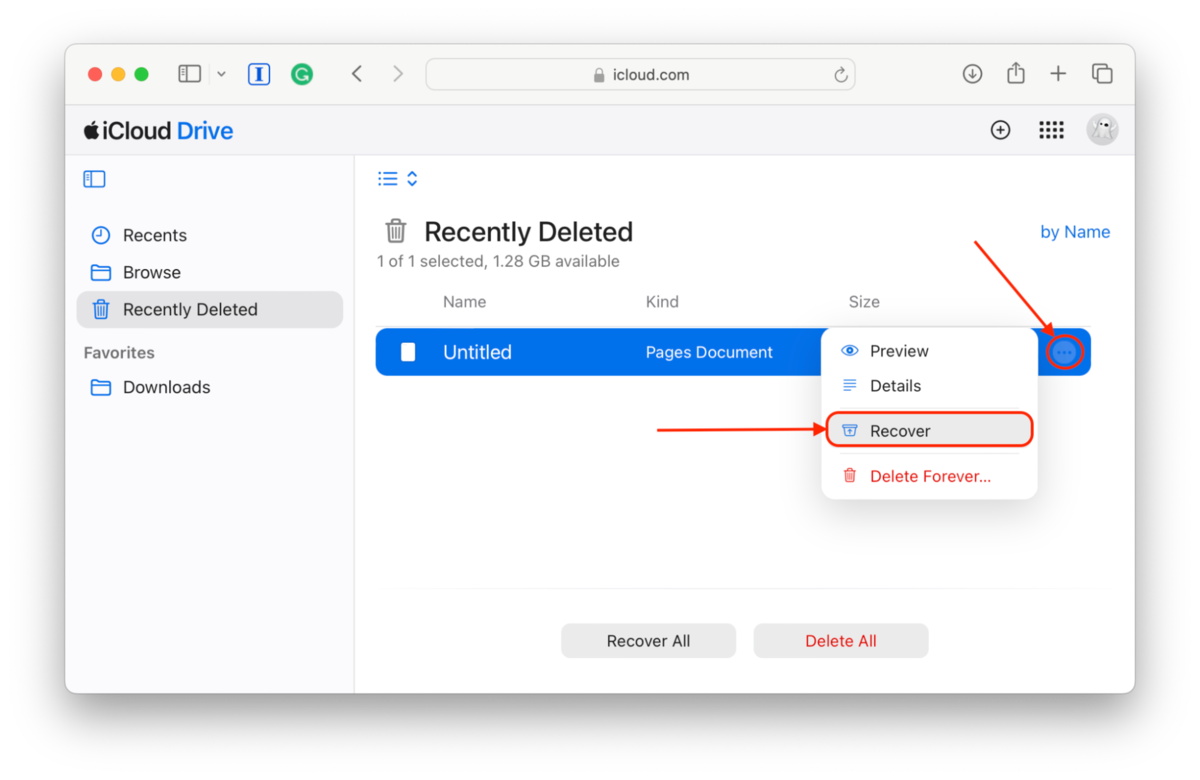Click the Delete All button
Viewport: 1200px width, 780px height.
click(x=841, y=641)
